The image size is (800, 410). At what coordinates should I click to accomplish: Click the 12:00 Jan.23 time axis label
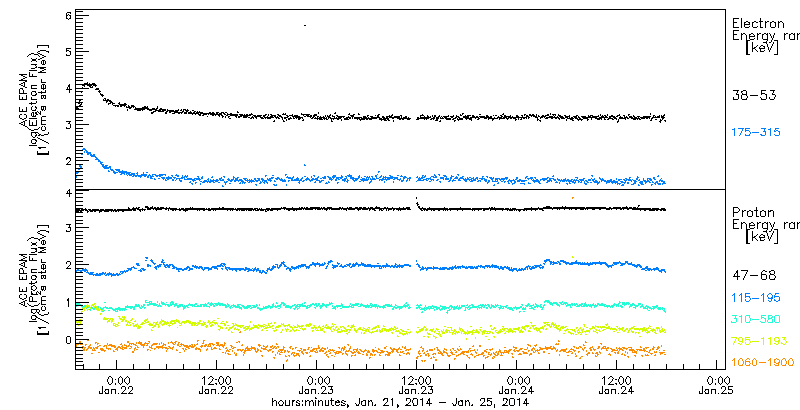416,386
